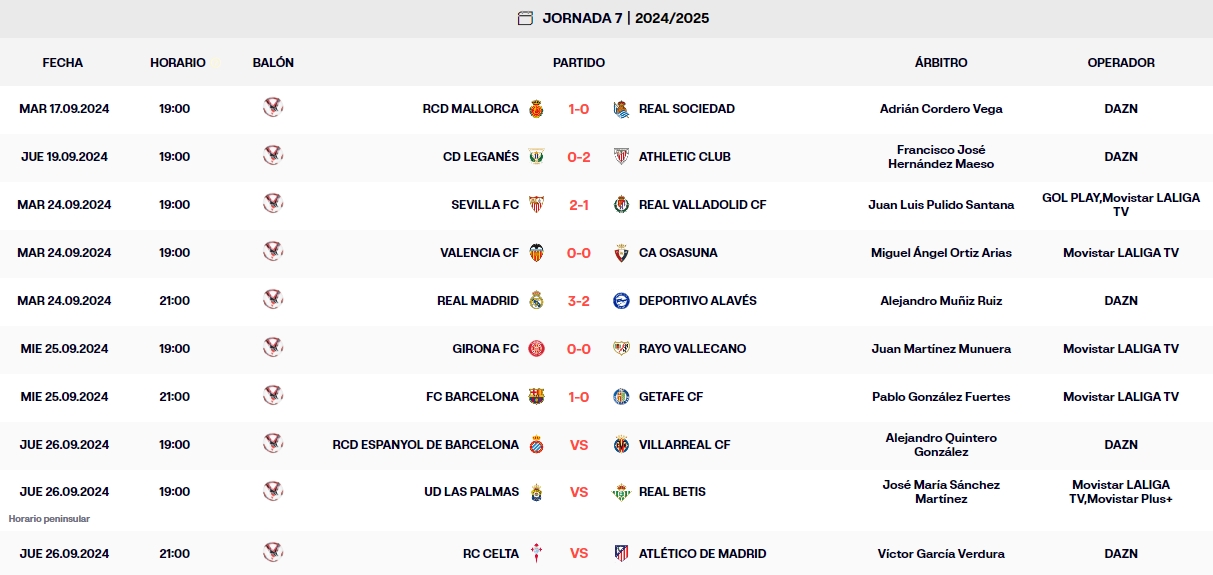Click the Real Sociedad club crest
1213x575 pixels.
click(621, 109)
